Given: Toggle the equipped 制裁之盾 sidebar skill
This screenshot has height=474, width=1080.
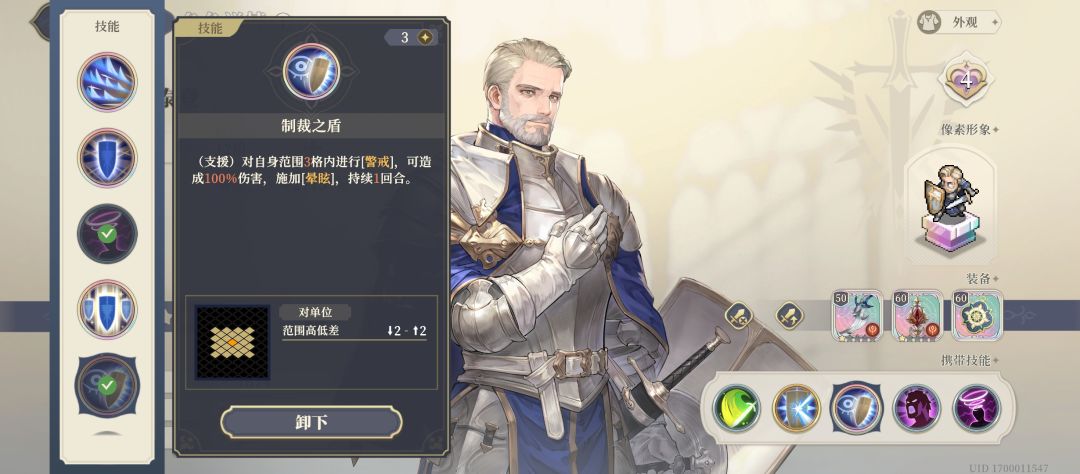Looking at the screenshot, I should [107, 386].
